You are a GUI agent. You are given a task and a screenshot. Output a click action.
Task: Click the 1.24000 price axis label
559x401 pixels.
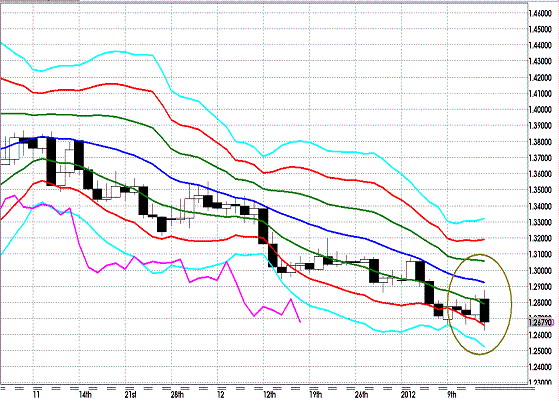540,367
